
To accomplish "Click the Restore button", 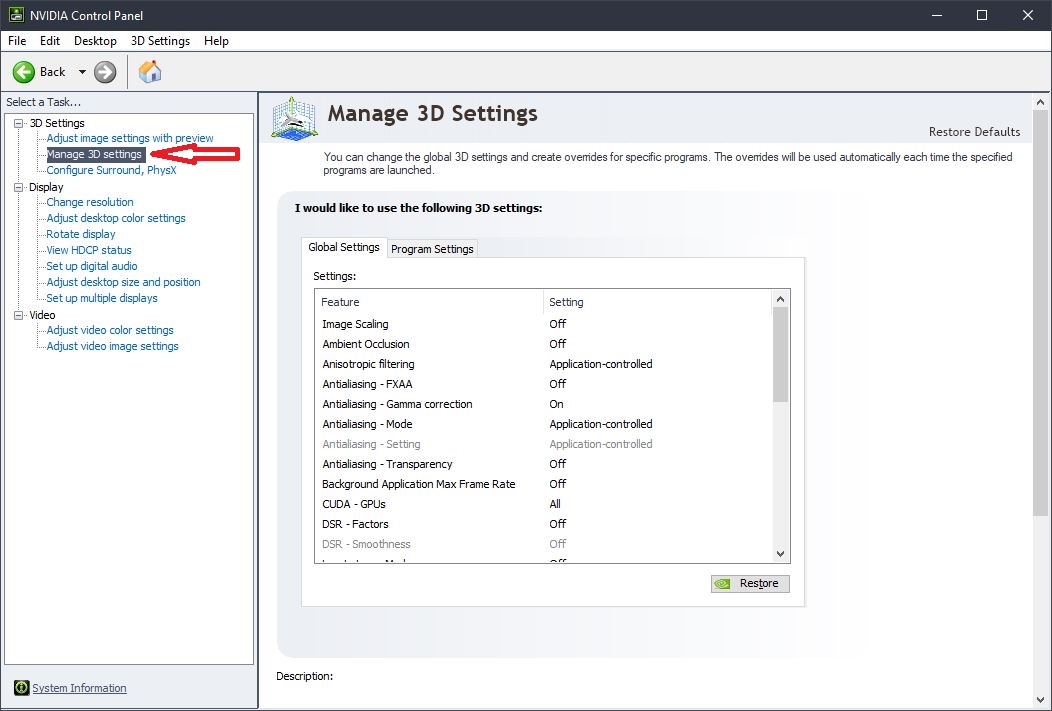I will tap(750, 584).
